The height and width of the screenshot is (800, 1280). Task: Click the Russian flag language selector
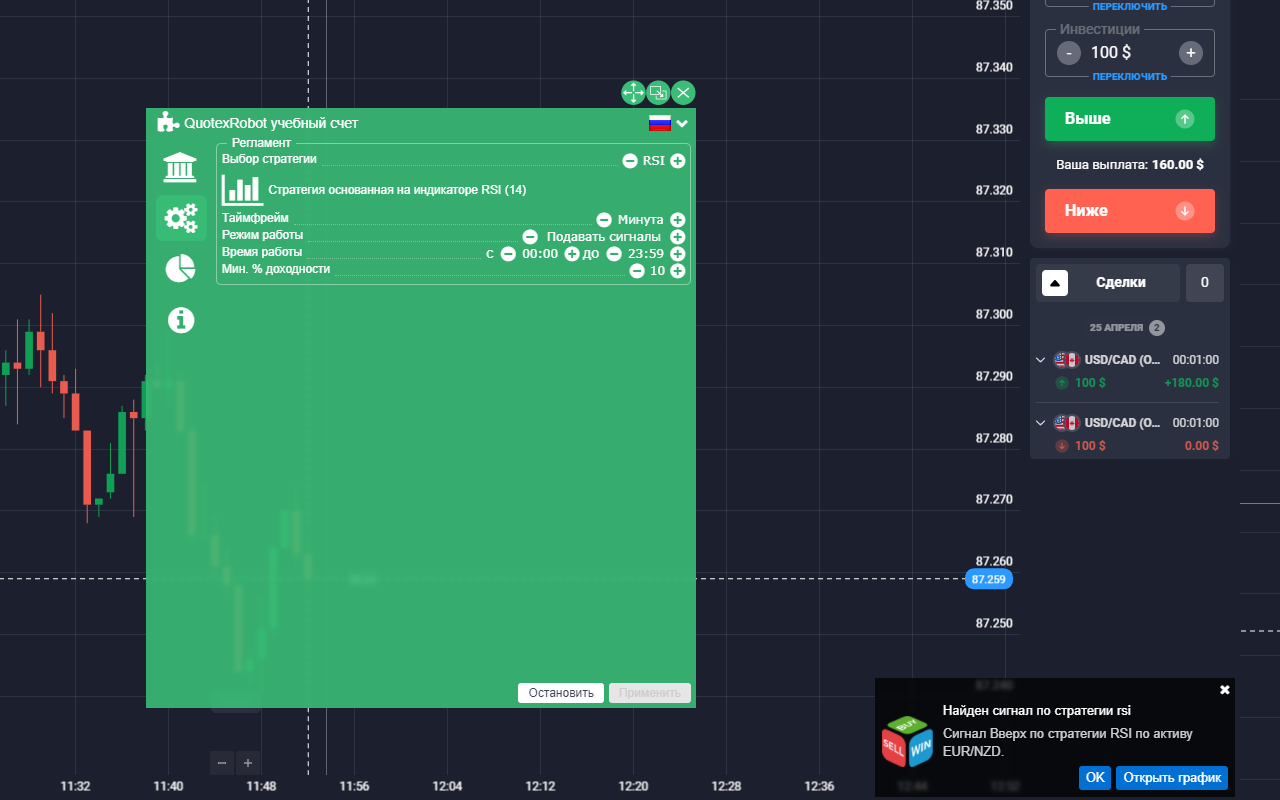tap(660, 123)
